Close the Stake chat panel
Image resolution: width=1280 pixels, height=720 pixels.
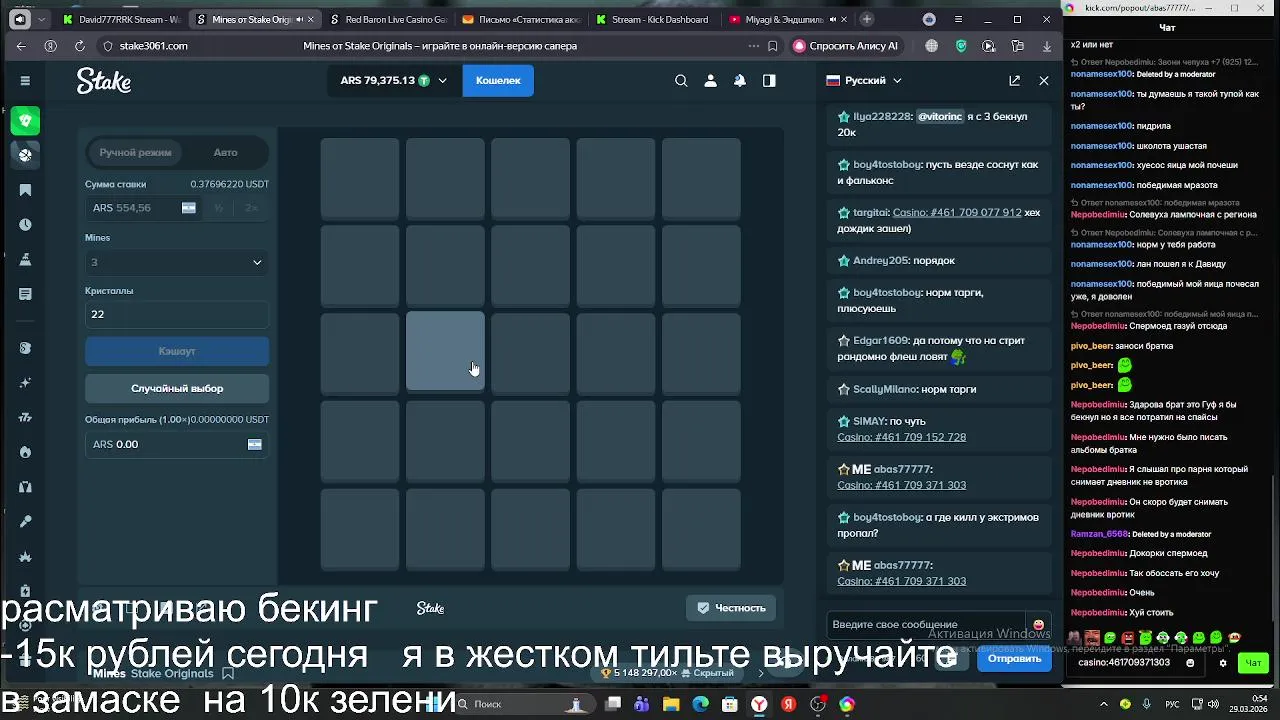tap(1044, 81)
